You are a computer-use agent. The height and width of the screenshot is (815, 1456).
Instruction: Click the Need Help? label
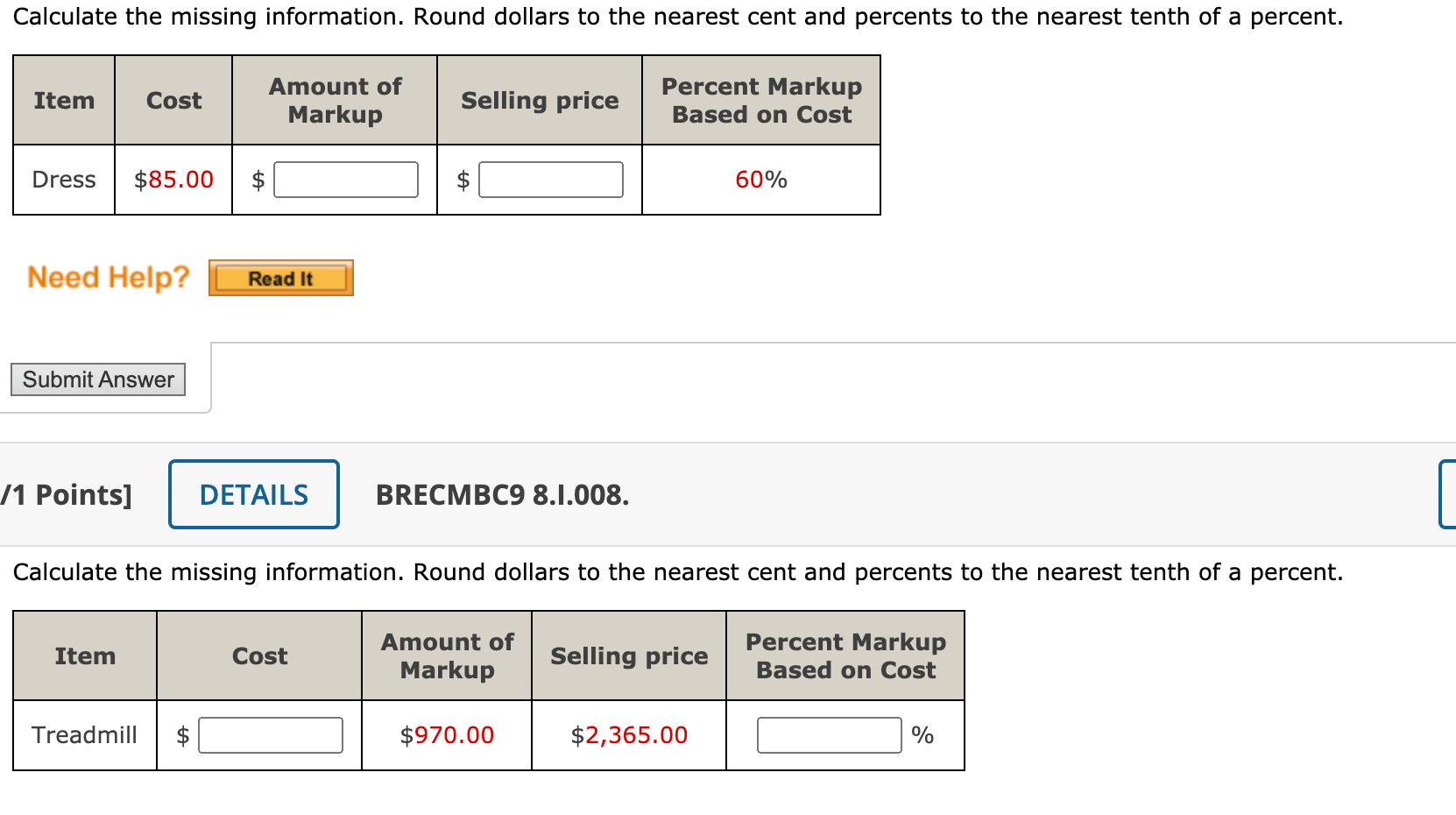click(x=109, y=277)
